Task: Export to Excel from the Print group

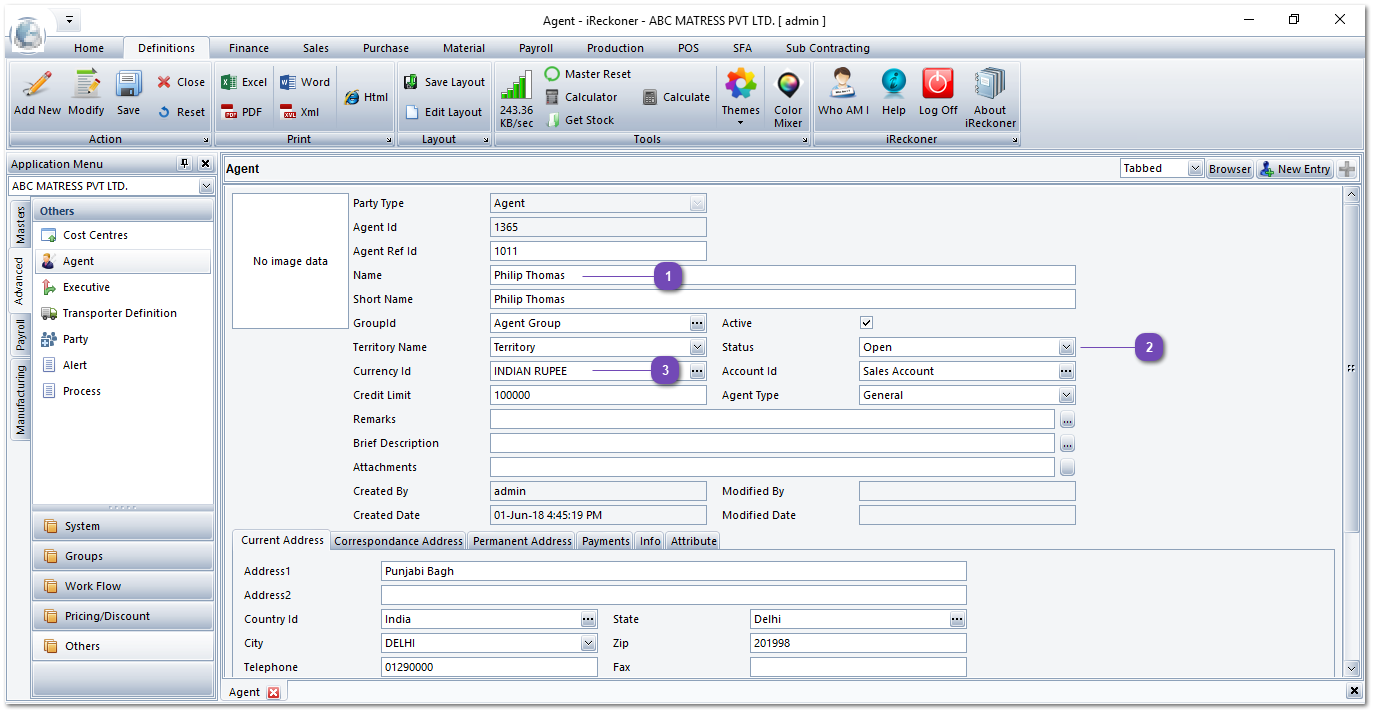Action: click(x=244, y=82)
